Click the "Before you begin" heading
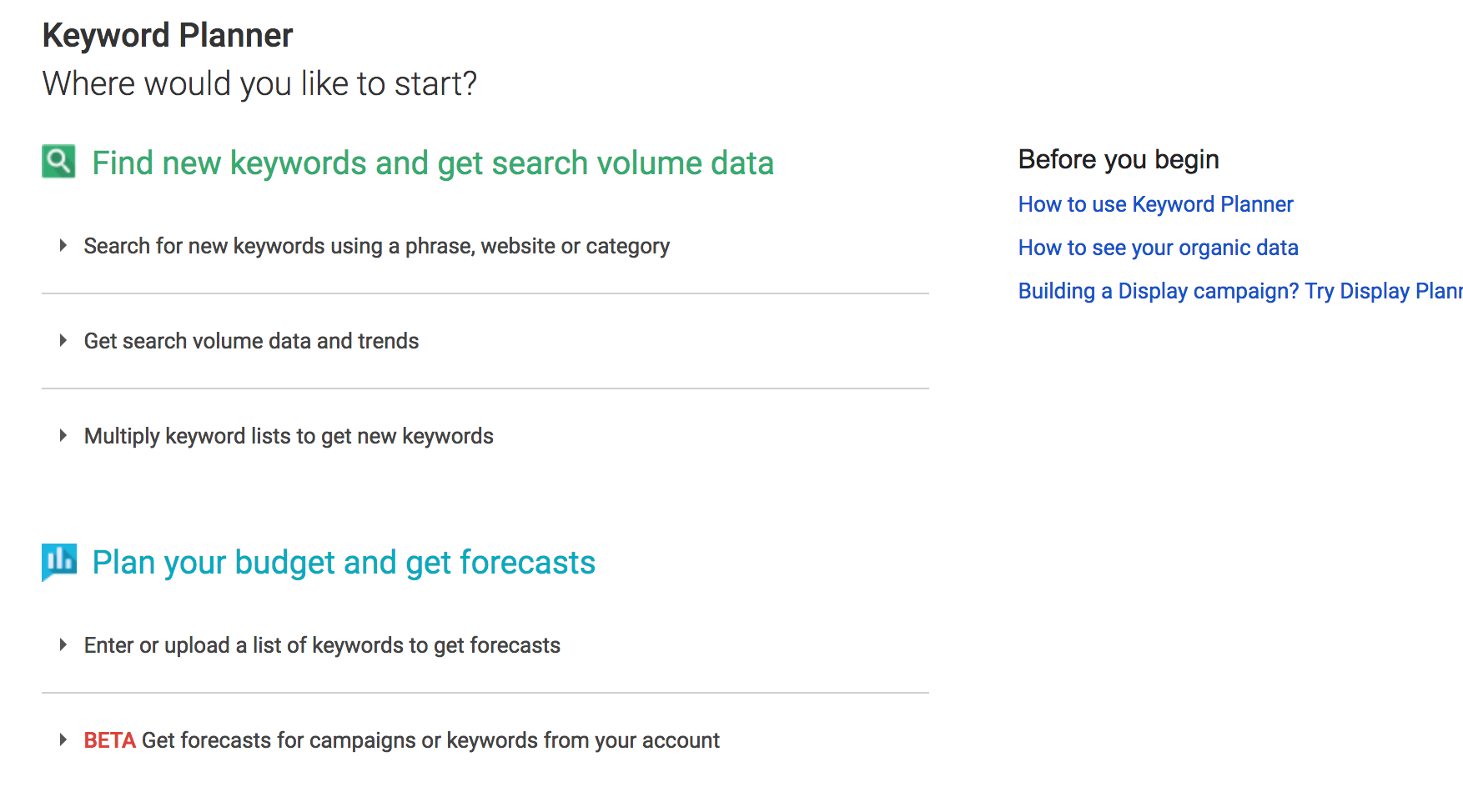Image resolution: width=1463 pixels, height=812 pixels. (x=1119, y=159)
